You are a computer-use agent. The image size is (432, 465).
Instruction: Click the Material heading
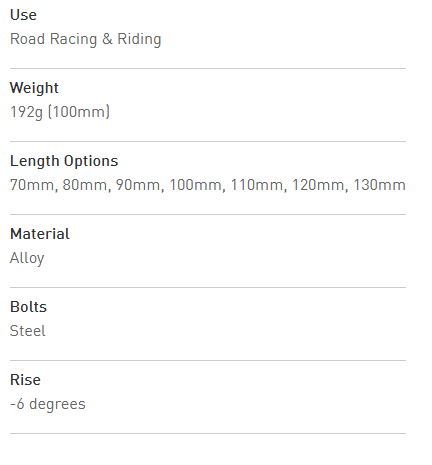[x=40, y=234]
